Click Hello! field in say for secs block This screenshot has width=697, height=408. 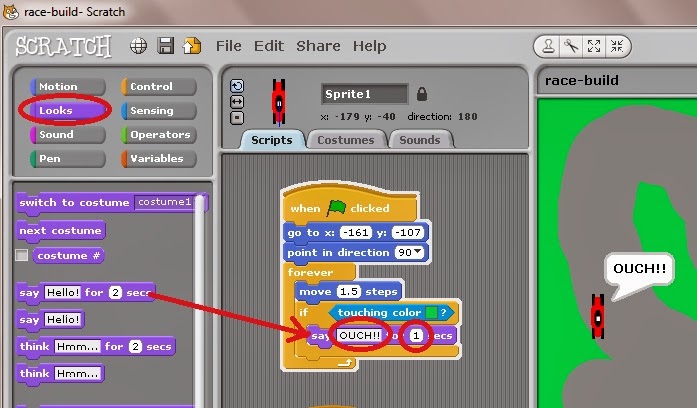pyautogui.click(x=63, y=292)
